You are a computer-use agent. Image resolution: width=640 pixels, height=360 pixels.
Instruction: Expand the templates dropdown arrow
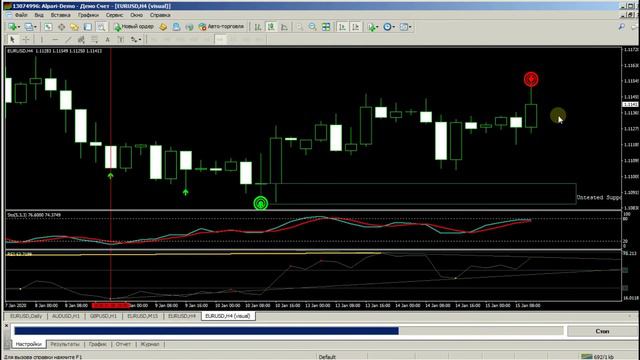[x=410, y=27]
